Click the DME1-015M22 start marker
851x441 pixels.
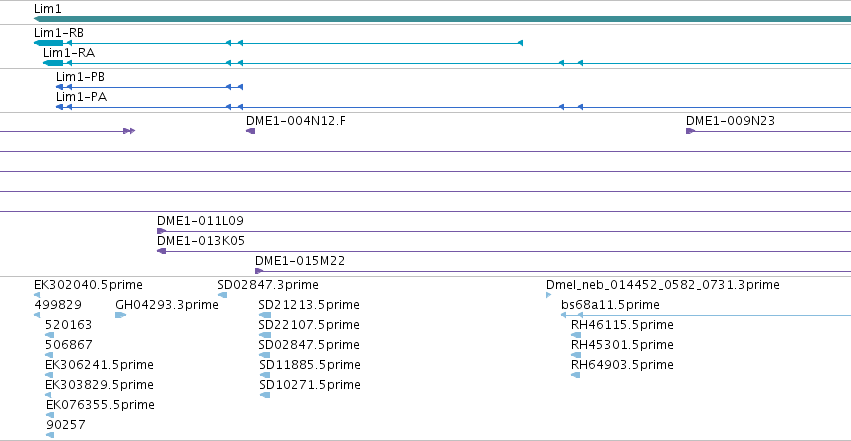click(x=259, y=271)
